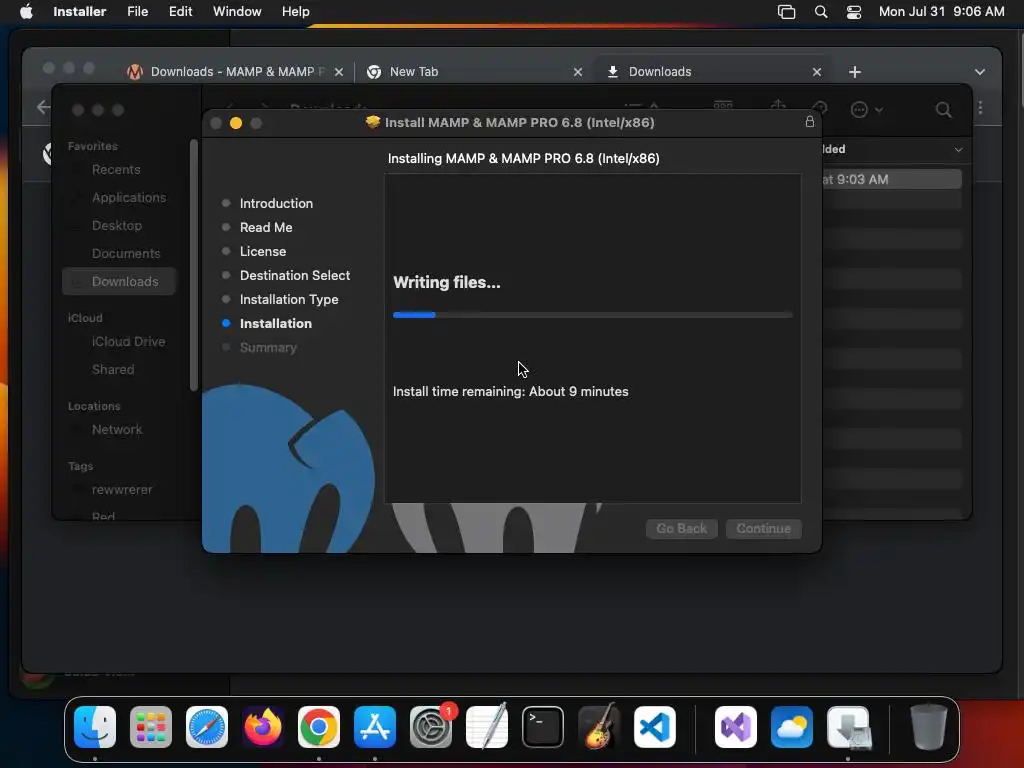Click the Go Back button
This screenshot has width=1024, height=768.
pos(682,528)
